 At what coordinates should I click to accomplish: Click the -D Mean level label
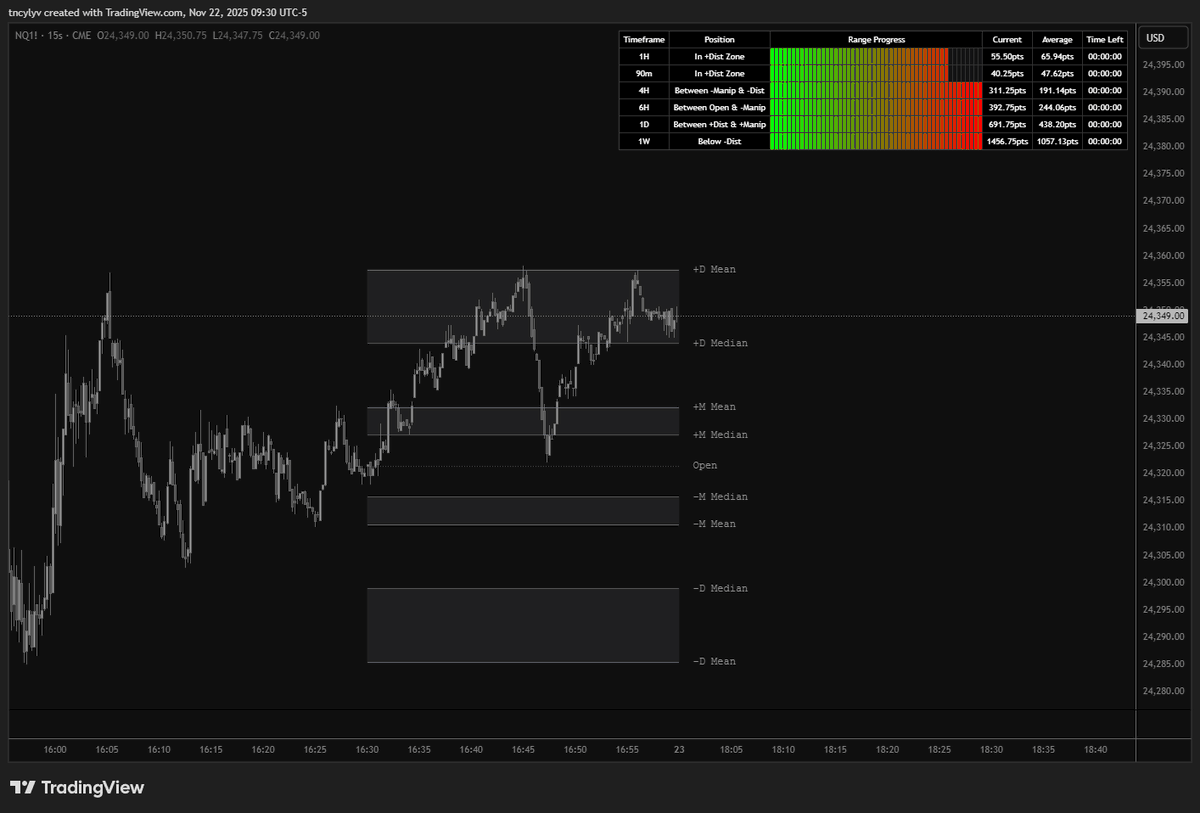[x=714, y=662]
